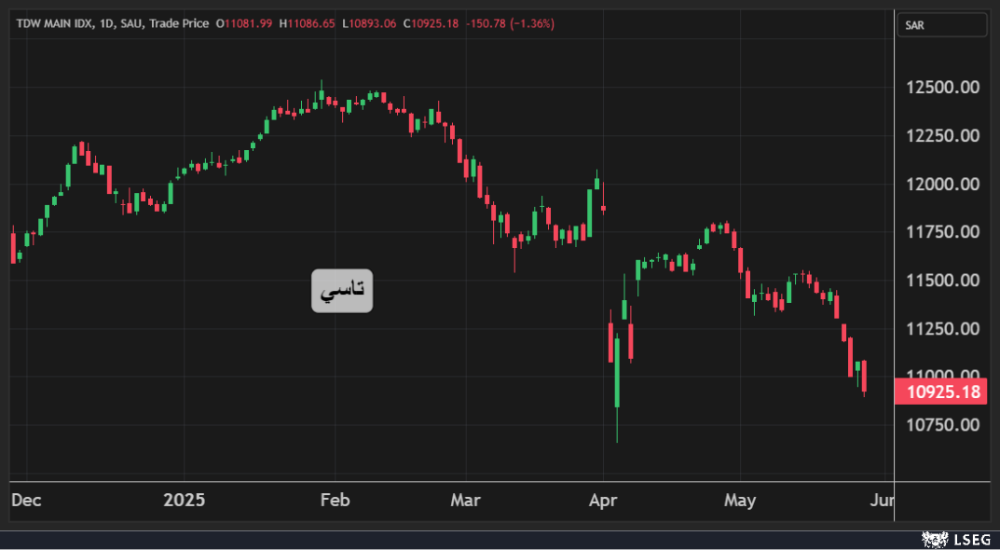The image size is (1000, 550).
Task: Click the 12000.00 price axis label
Action: (x=943, y=185)
